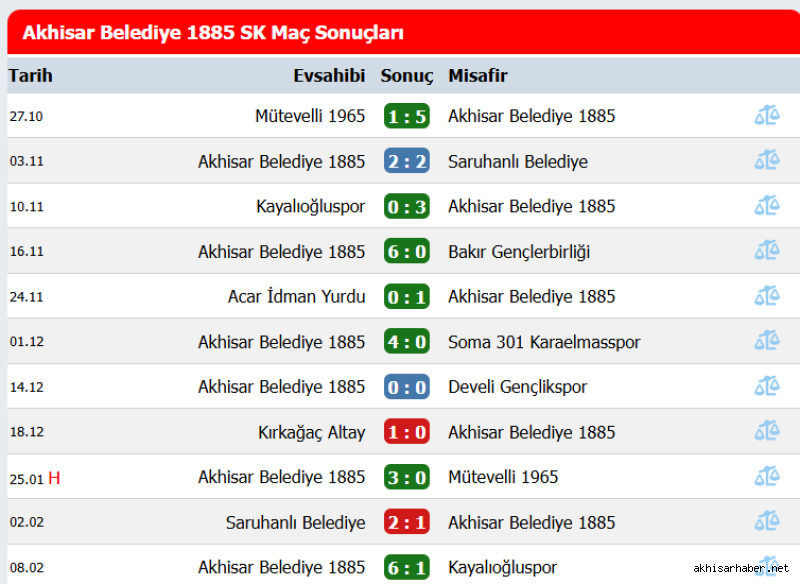Click scales icon in 25.01 Mütevelli 1965 row
The height and width of the screenshot is (584, 800).
(x=767, y=477)
